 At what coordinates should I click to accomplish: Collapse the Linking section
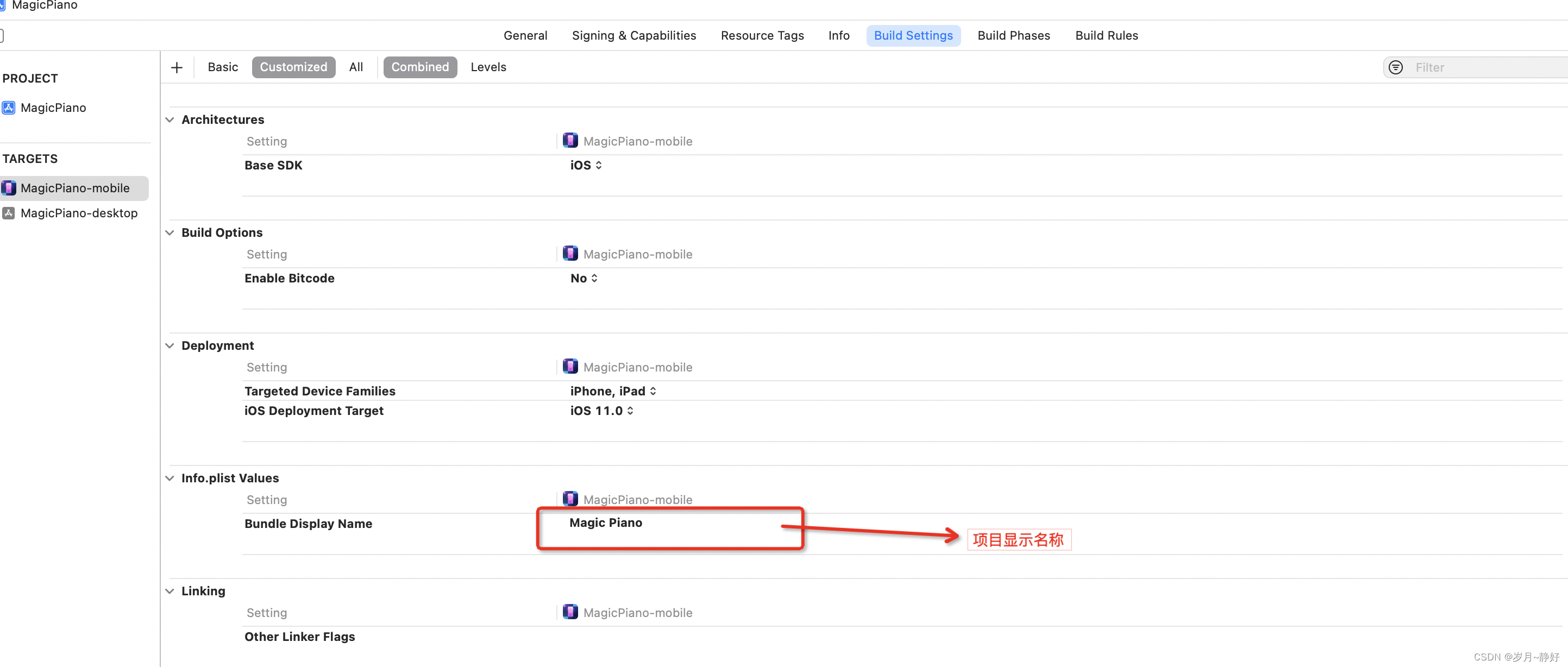(x=170, y=591)
